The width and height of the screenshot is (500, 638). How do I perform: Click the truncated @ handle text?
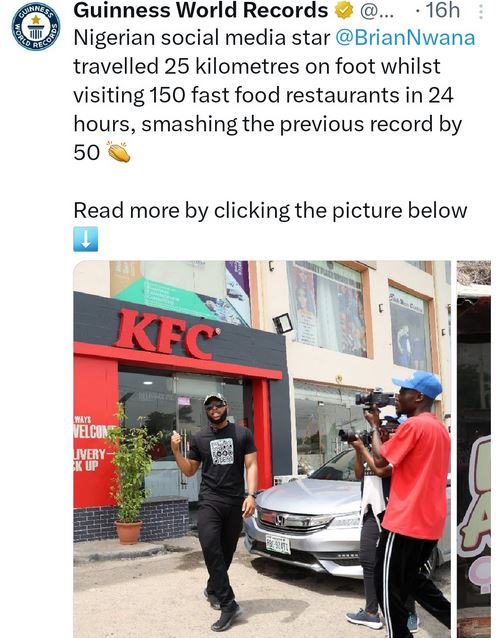click(377, 11)
